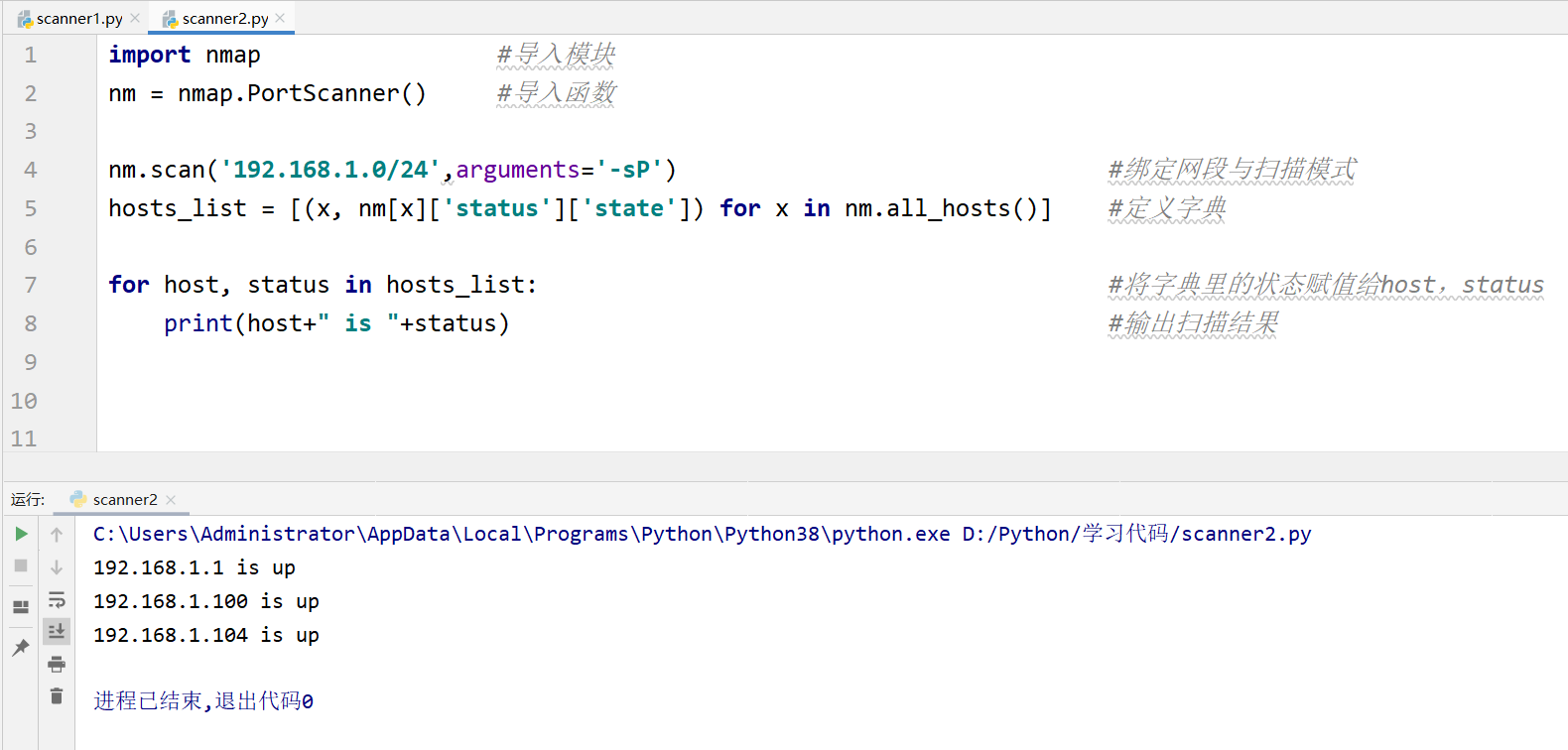1568x750 pixels.
Task: Click the print(host+" is "+status) statement
Action: [x=336, y=323]
